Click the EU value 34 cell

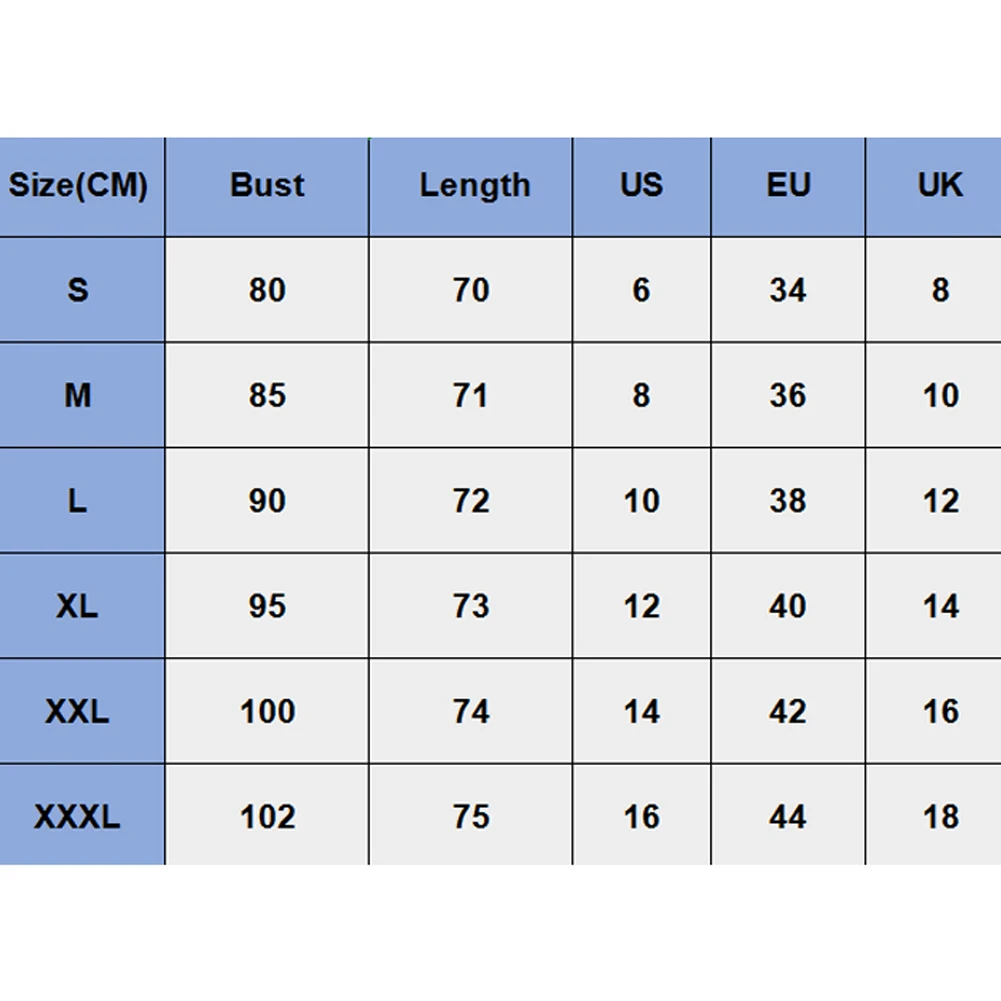(788, 290)
